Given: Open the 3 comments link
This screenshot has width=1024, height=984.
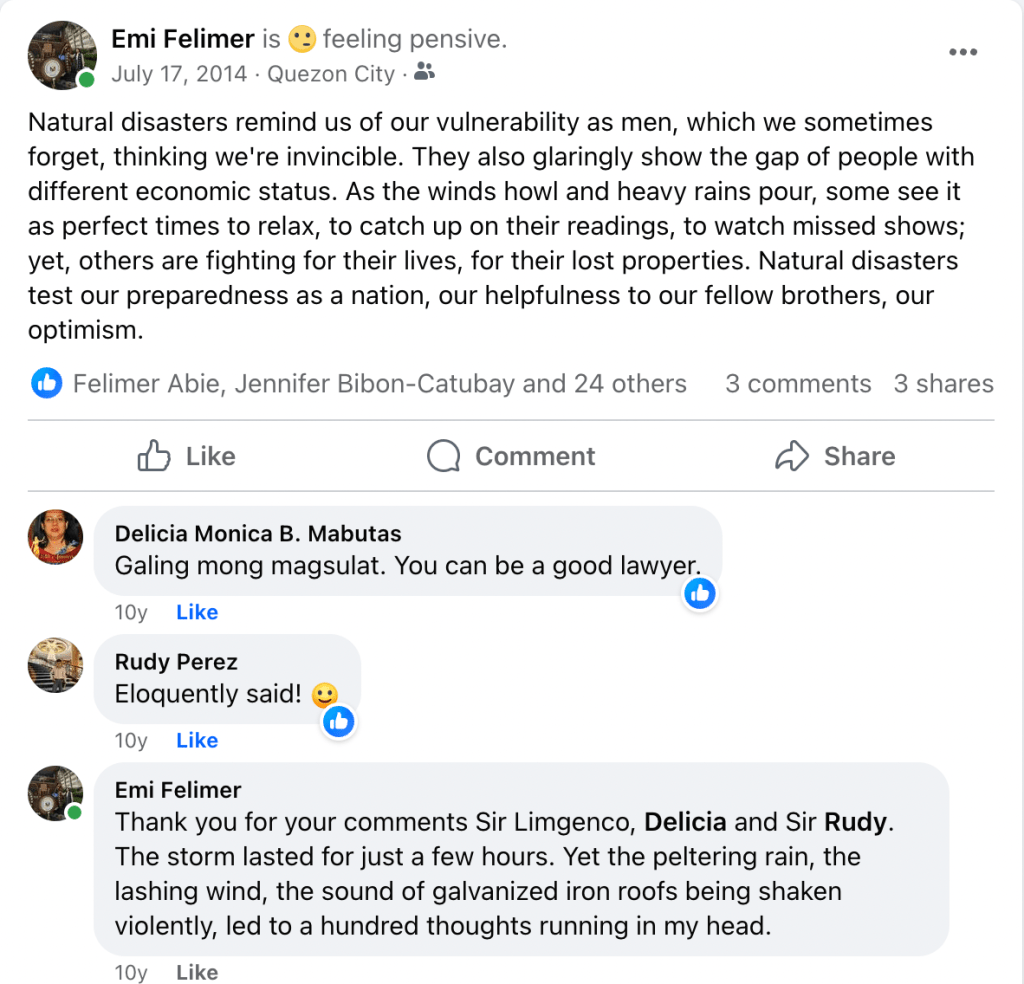Looking at the screenshot, I should click(798, 384).
